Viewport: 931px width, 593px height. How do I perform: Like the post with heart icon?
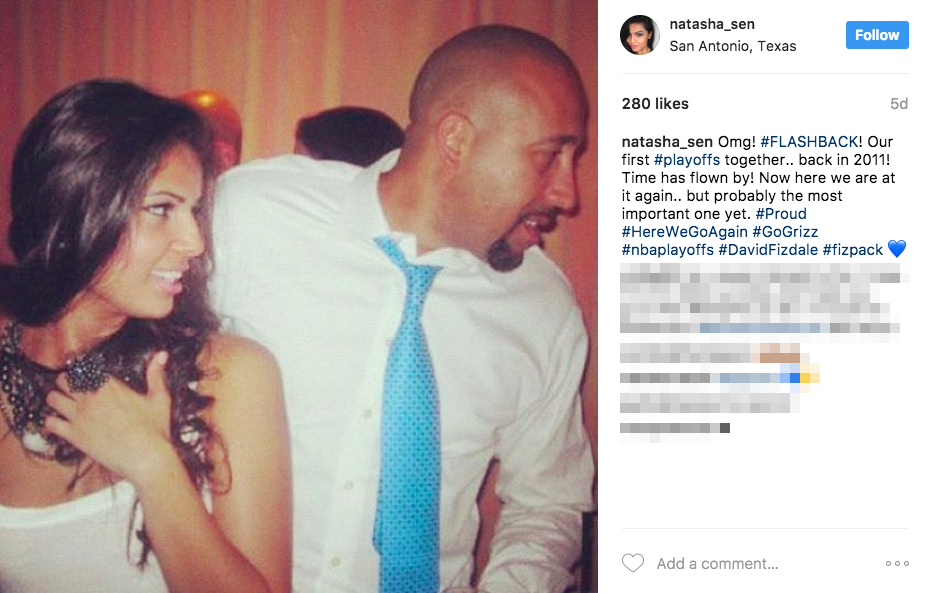pyautogui.click(x=632, y=563)
